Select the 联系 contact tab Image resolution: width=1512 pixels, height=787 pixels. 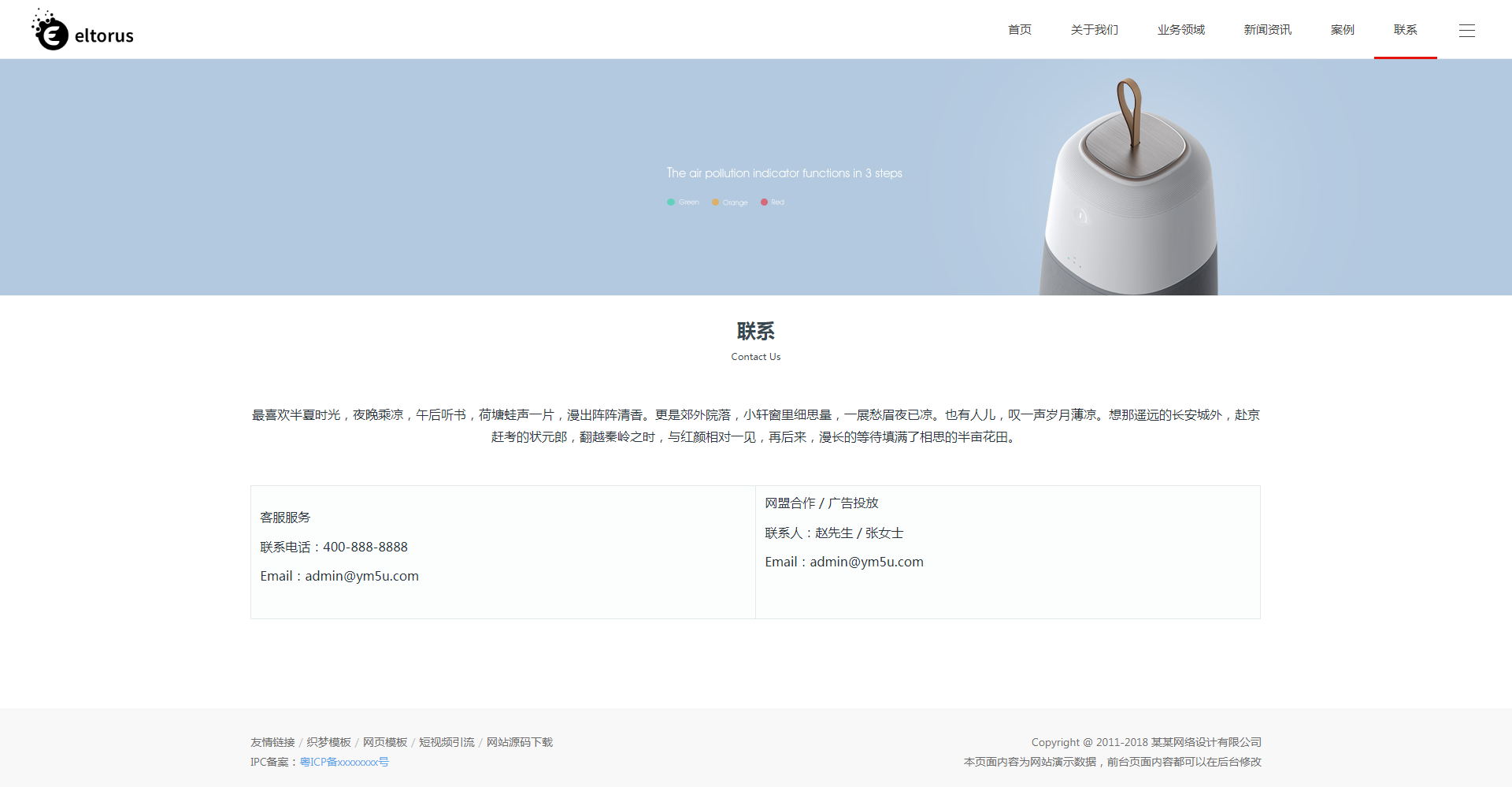click(1405, 30)
